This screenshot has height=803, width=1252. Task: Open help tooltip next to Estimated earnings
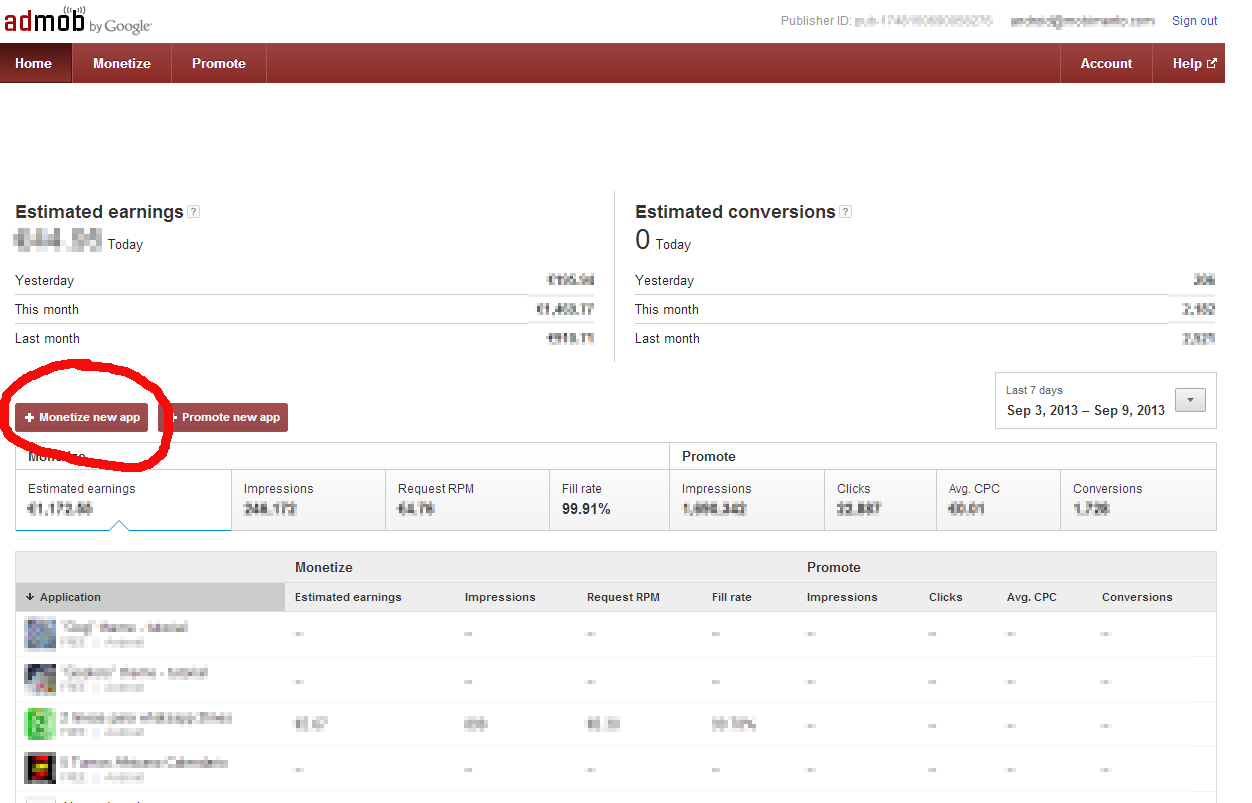(194, 212)
